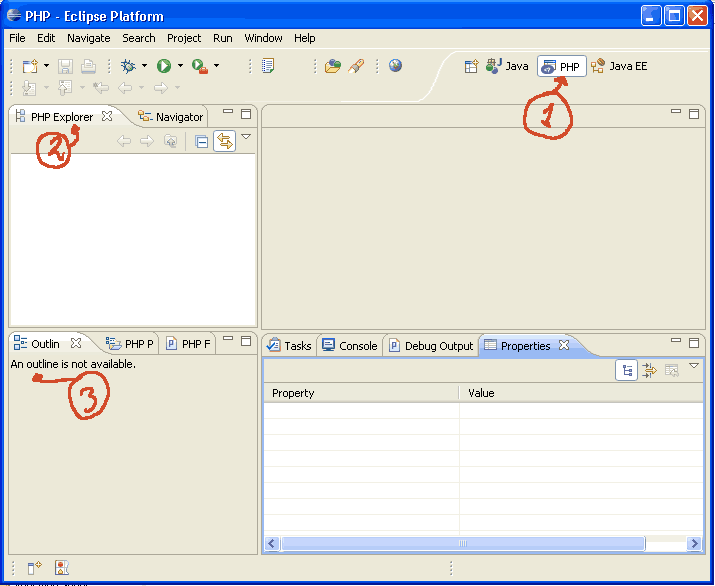The image size is (715, 586).
Task: Click the Print icon
Action: 88,67
